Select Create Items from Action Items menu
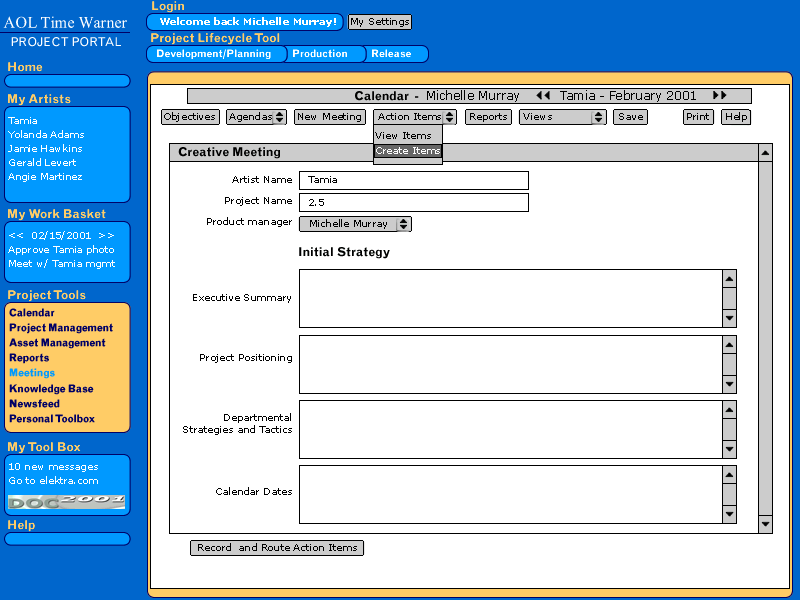The image size is (800, 600). (x=408, y=151)
